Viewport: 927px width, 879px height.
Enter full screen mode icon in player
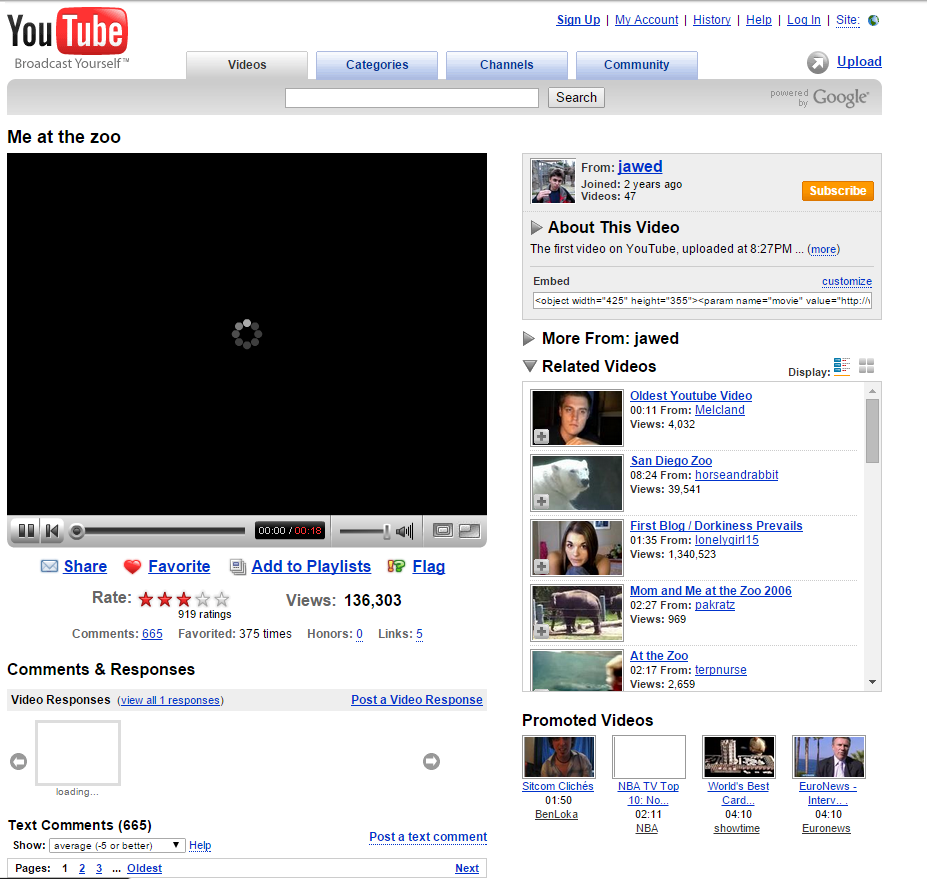pyautogui.click(x=469, y=530)
